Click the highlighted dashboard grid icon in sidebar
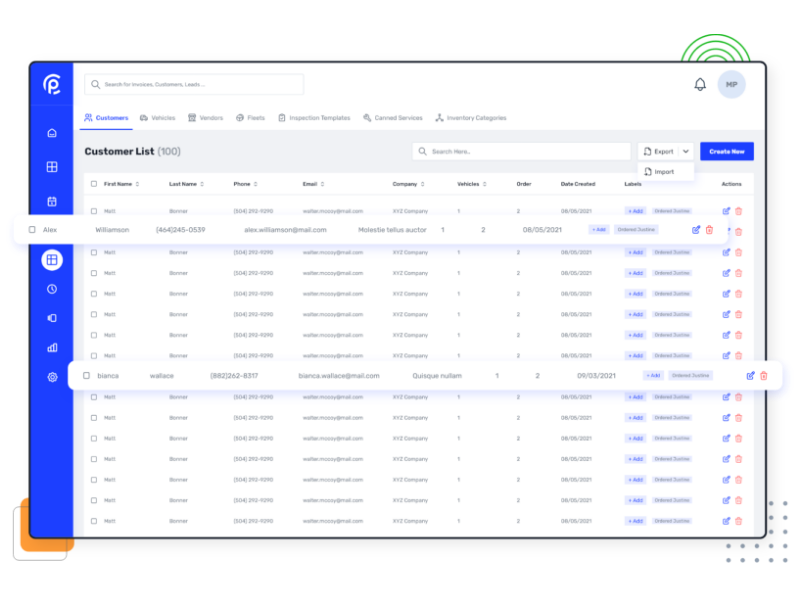This screenshot has height=600, width=800. click(51, 259)
